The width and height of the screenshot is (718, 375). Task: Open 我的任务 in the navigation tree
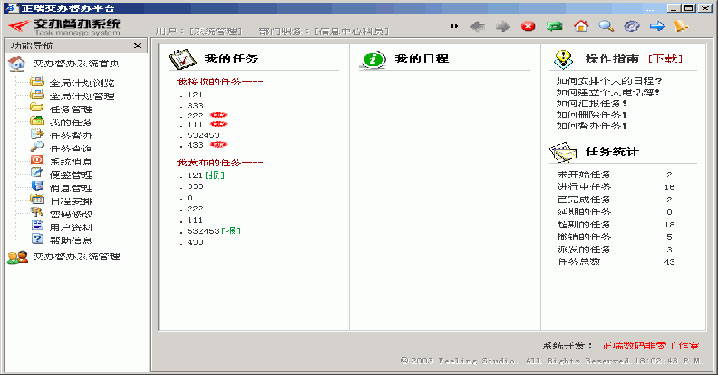(x=71, y=122)
